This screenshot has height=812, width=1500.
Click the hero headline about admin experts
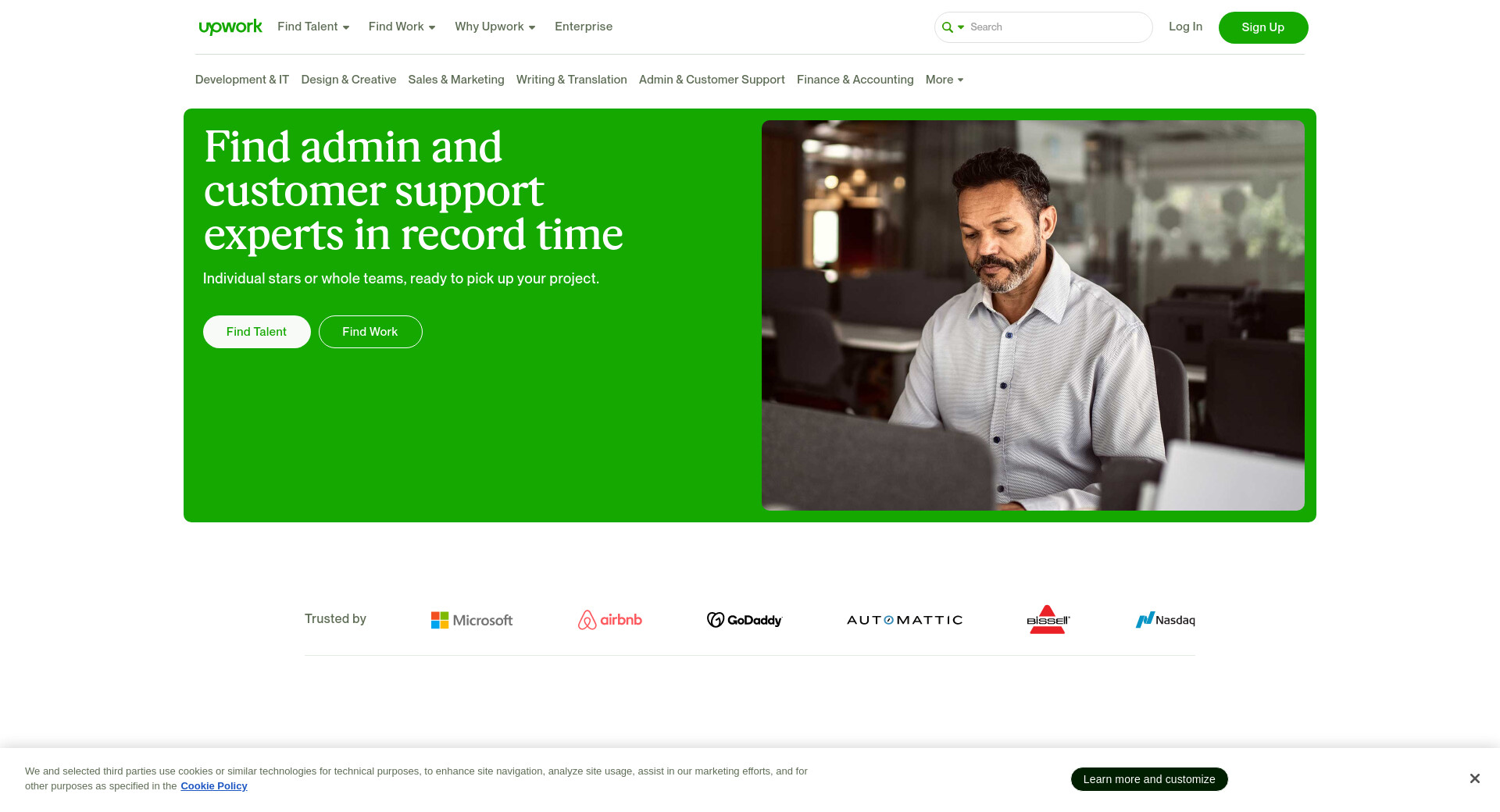pos(413,191)
